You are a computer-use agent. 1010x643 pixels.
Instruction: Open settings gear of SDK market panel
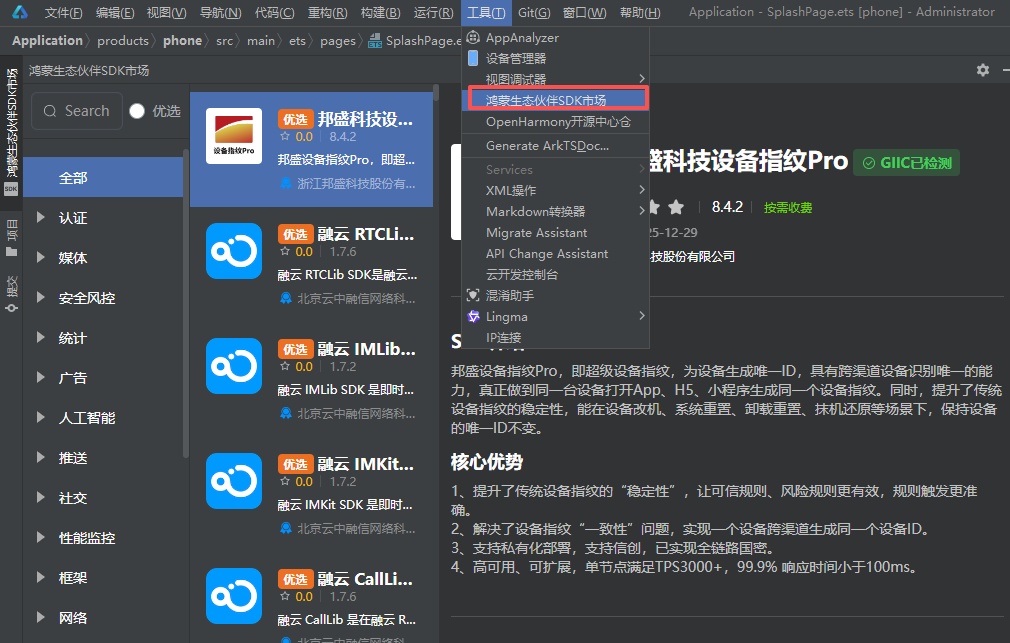click(982, 70)
